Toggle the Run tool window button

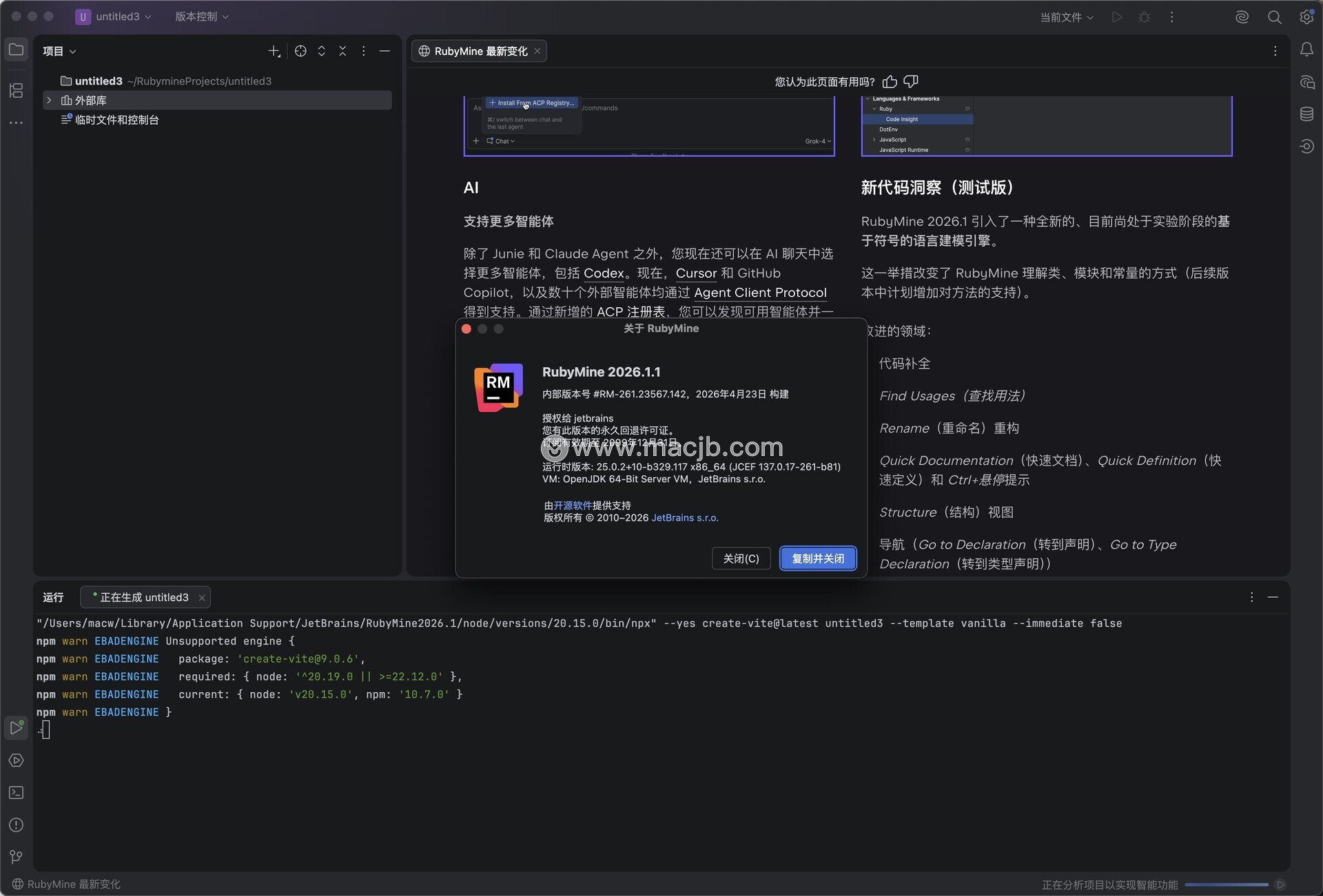tap(16, 727)
